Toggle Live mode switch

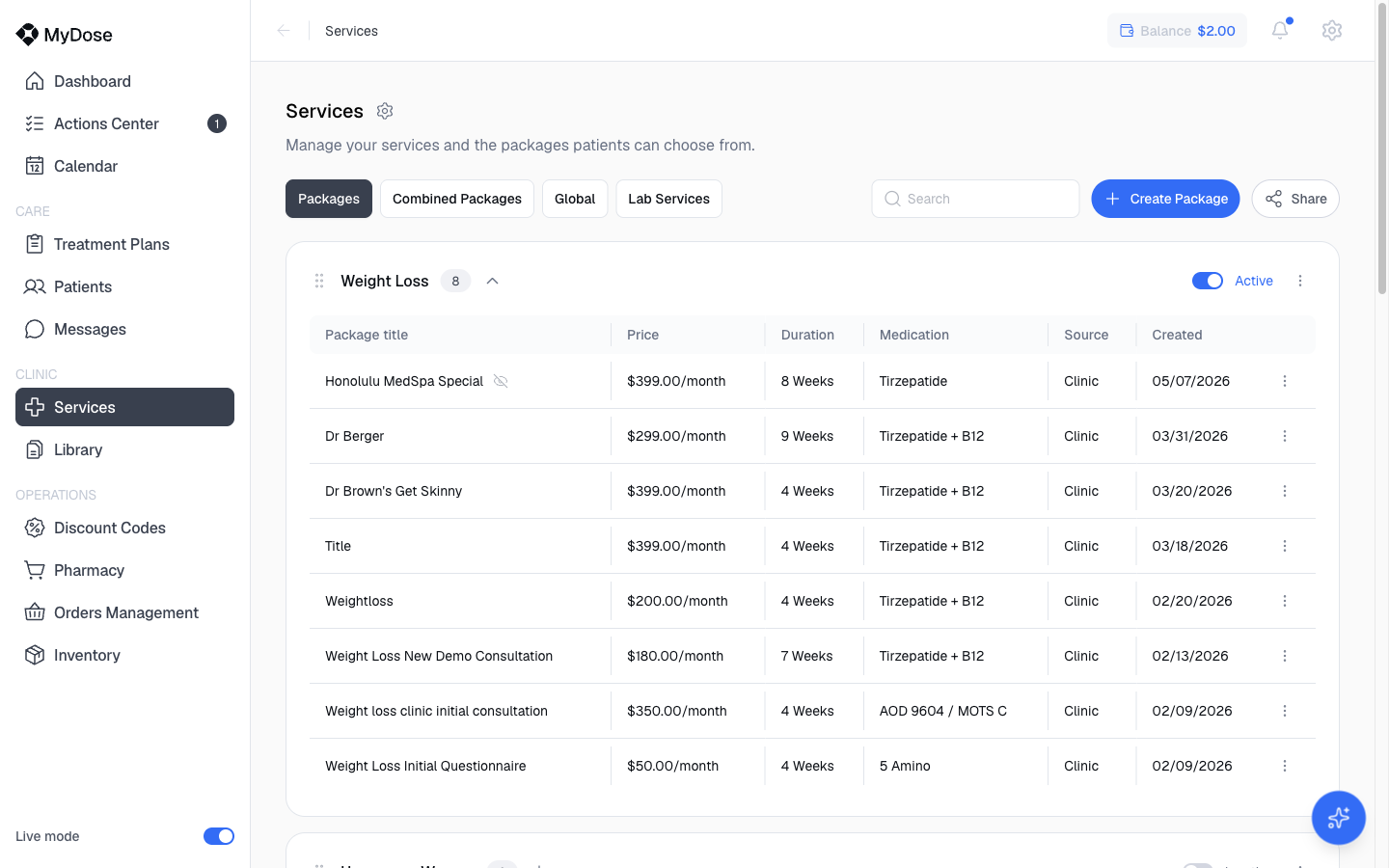(x=219, y=836)
